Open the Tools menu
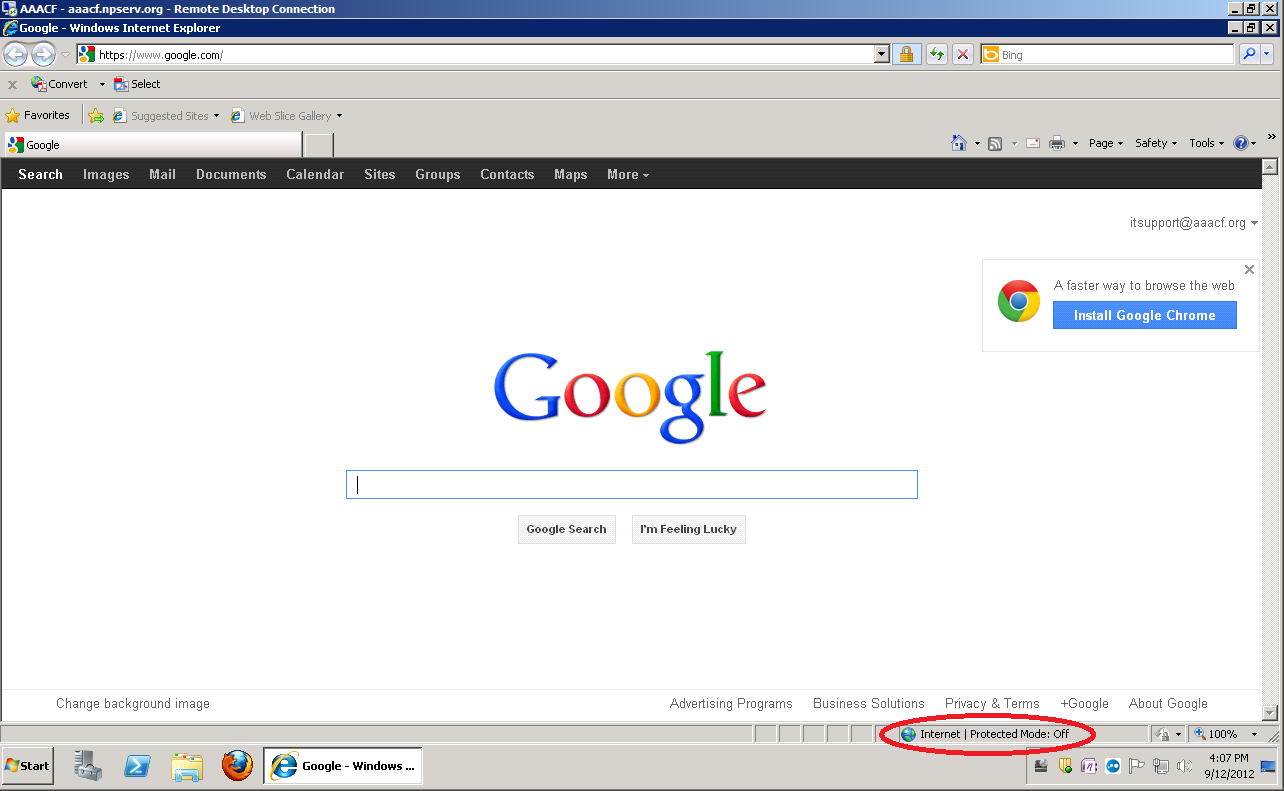 click(1207, 143)
